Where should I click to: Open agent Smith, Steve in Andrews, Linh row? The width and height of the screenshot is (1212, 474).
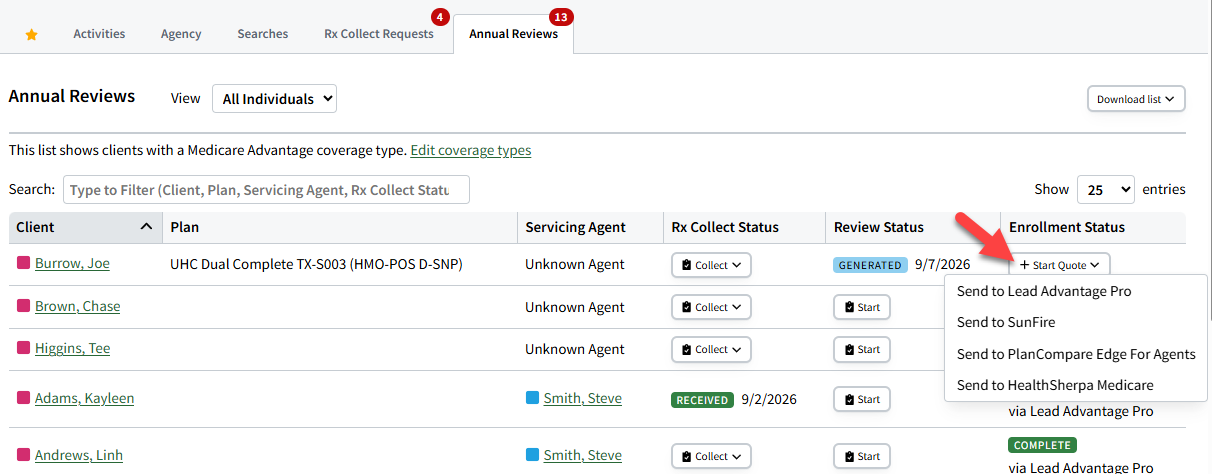point(582,455)
